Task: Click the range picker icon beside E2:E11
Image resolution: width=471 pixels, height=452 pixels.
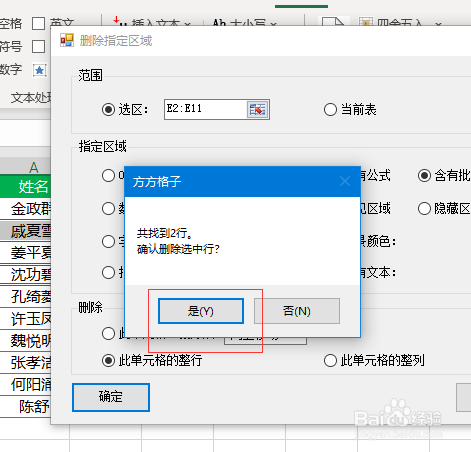Action: click(258, 109)
